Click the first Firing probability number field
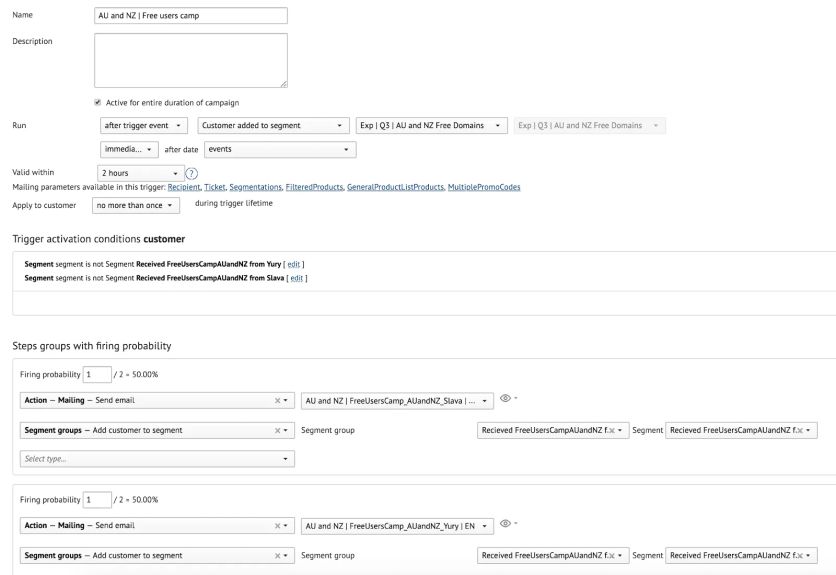Viewport: 836px width, 575px height. (97, 374)
